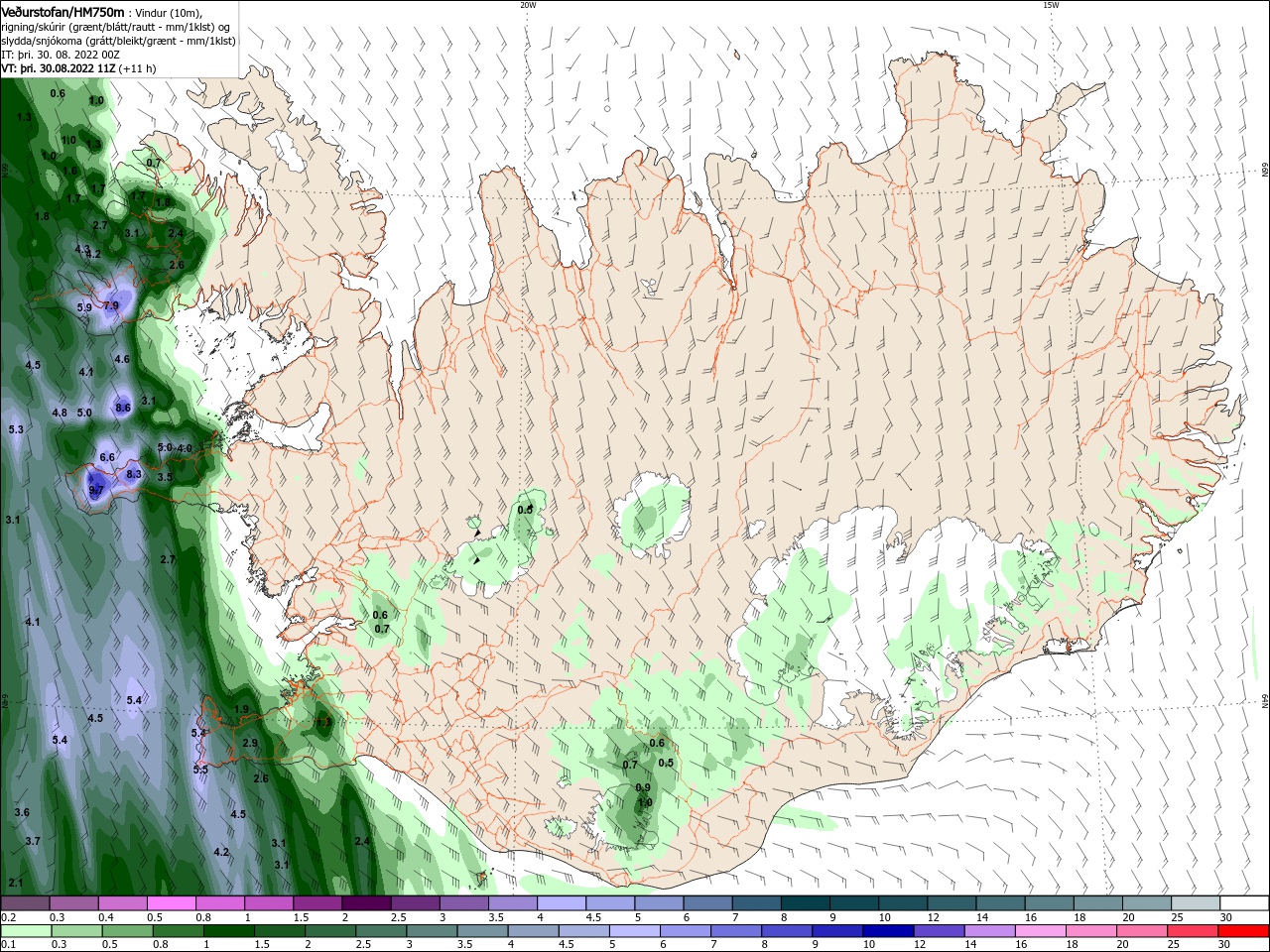Image resolution: width=1270 pixels, height=952 pixels.
Task: Click the 3.7 value offshore southwest
Action: click(x=33, y=841)
